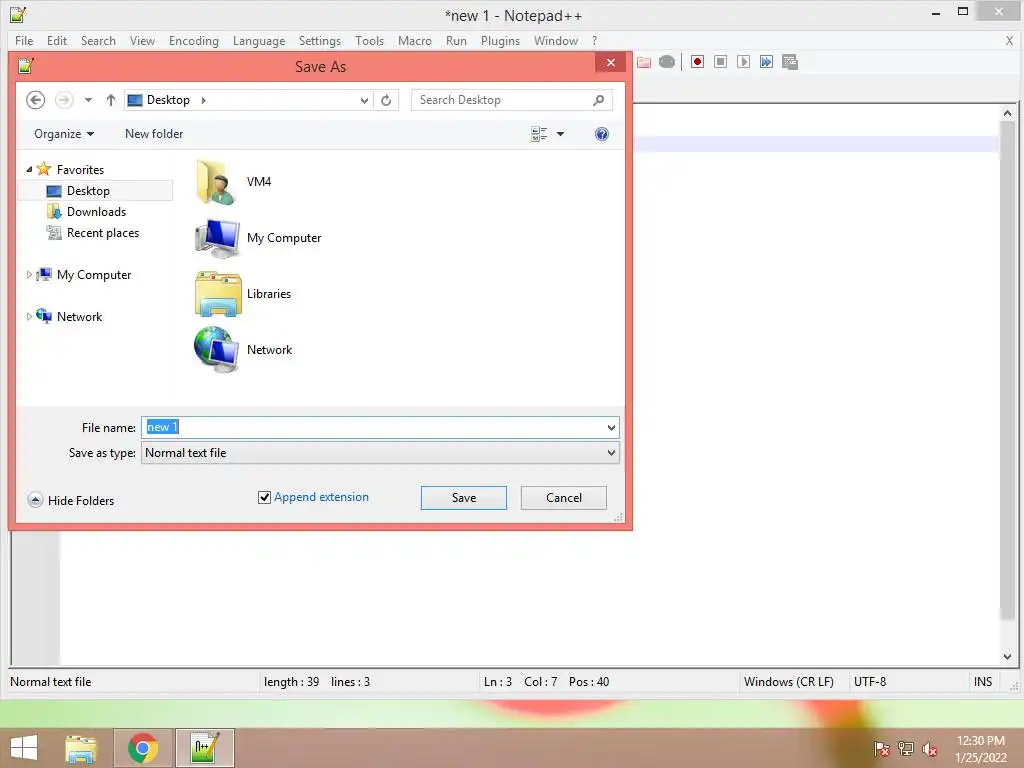Image resolution: width=1024 pixels, height=768 pixels.
Task: Open the File menu
Action: [x=24, y=40]
